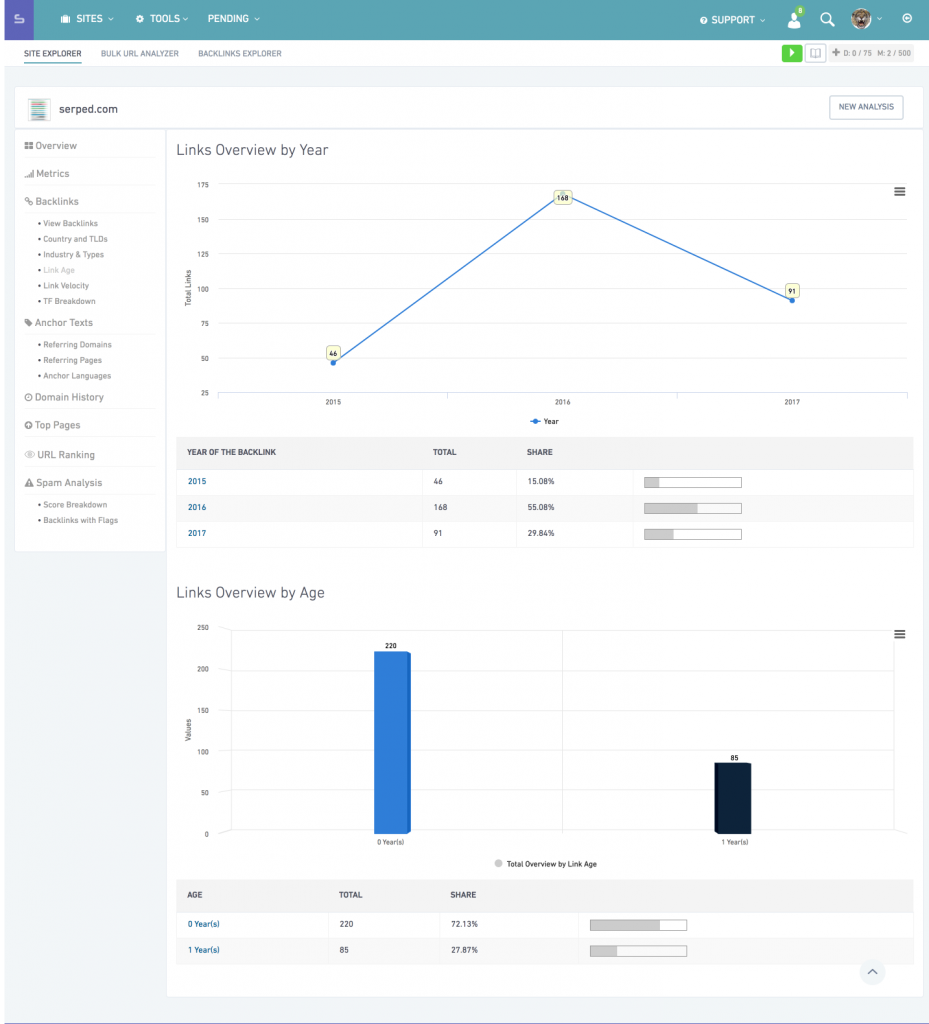Viewport: 929px width, 1024px height.
Task: Open Score Breakdown sub-item
Action: [x=75, y=505]
